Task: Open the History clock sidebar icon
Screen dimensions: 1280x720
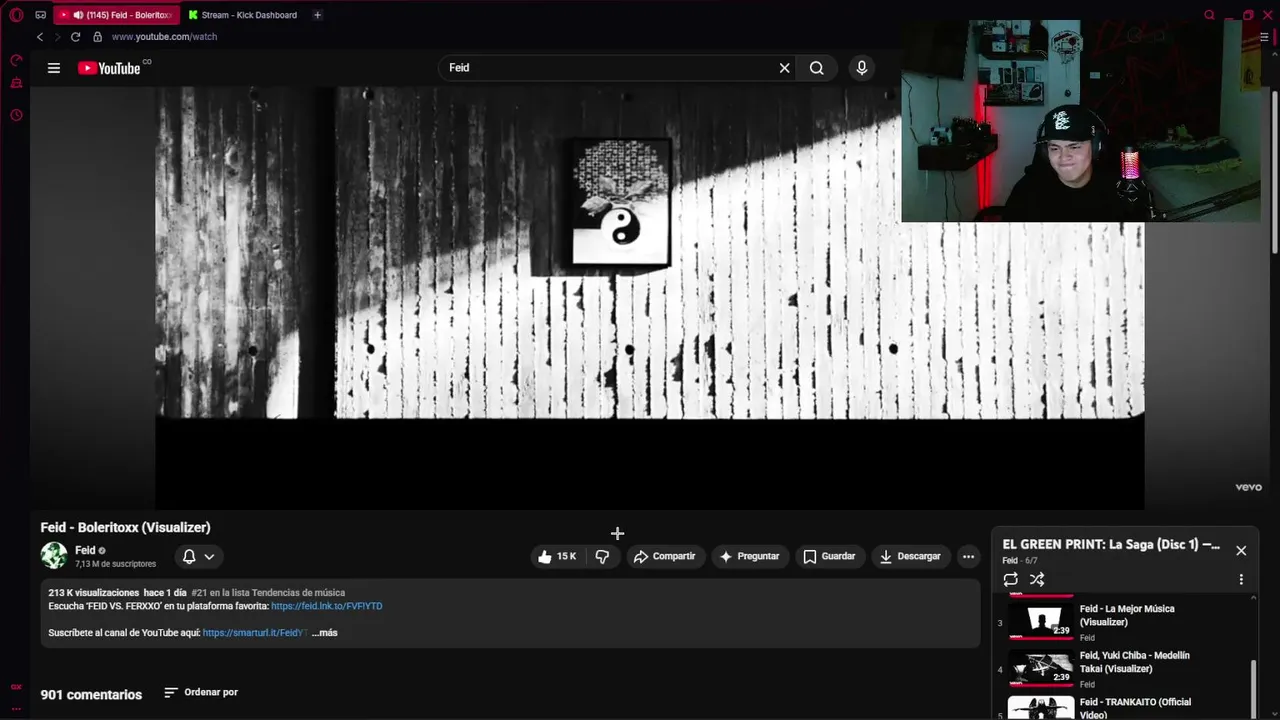Action: (x=16, y=115)
